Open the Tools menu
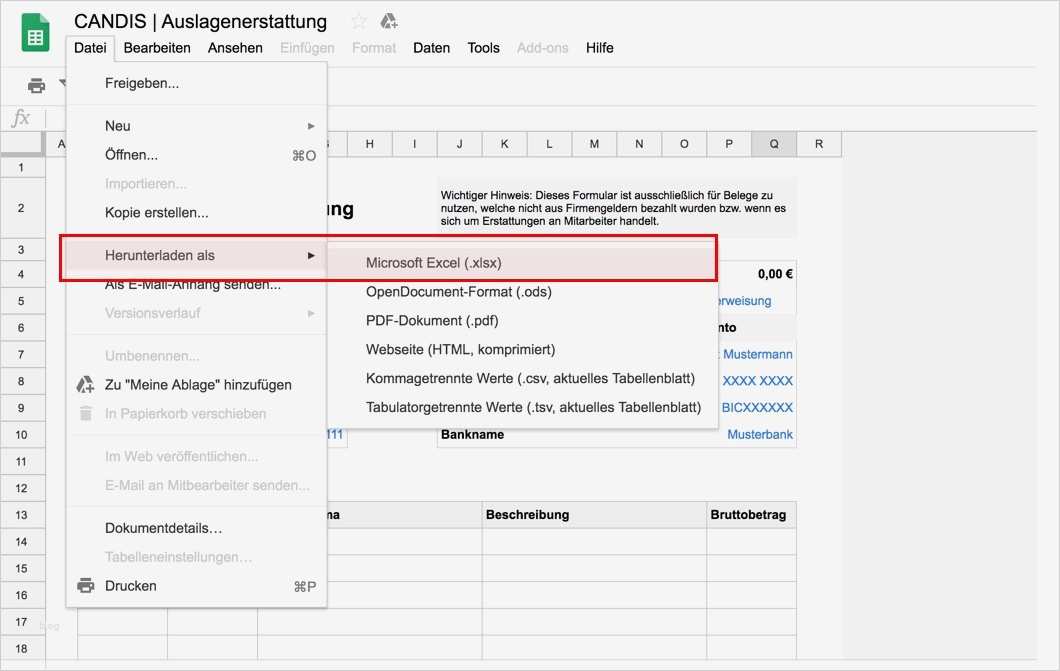Viewport: 1060px width, 671px height. coord(483,47)
